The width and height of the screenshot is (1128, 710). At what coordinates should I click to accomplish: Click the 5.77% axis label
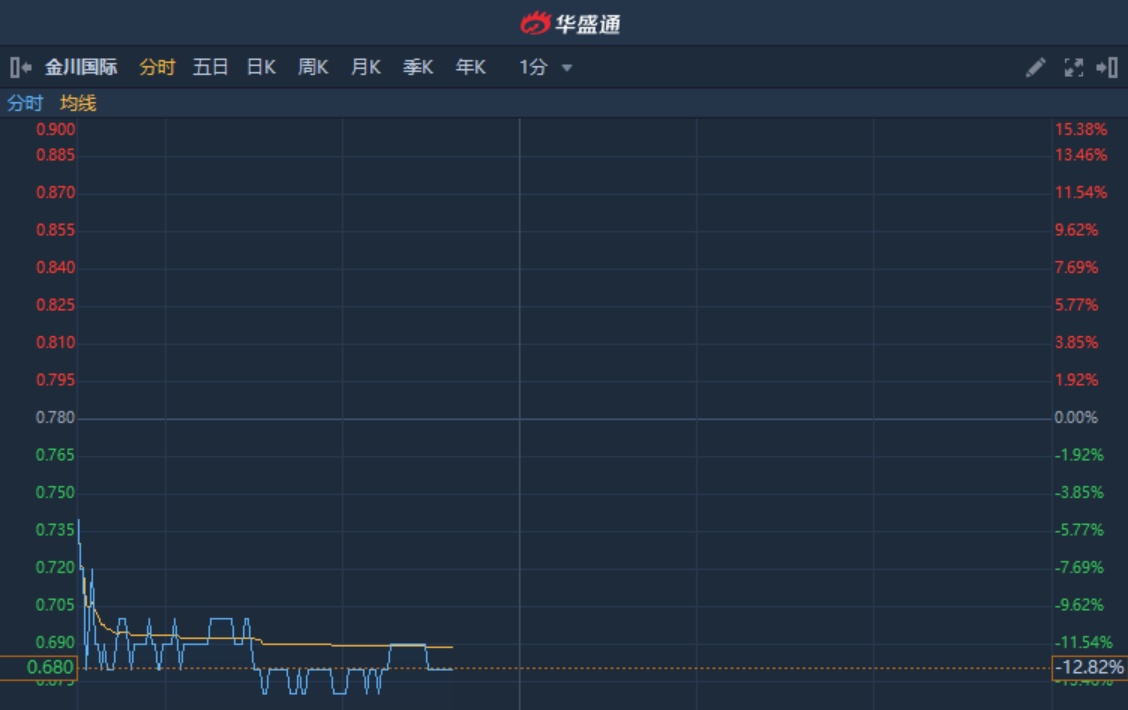click(x=1076, y=305)
